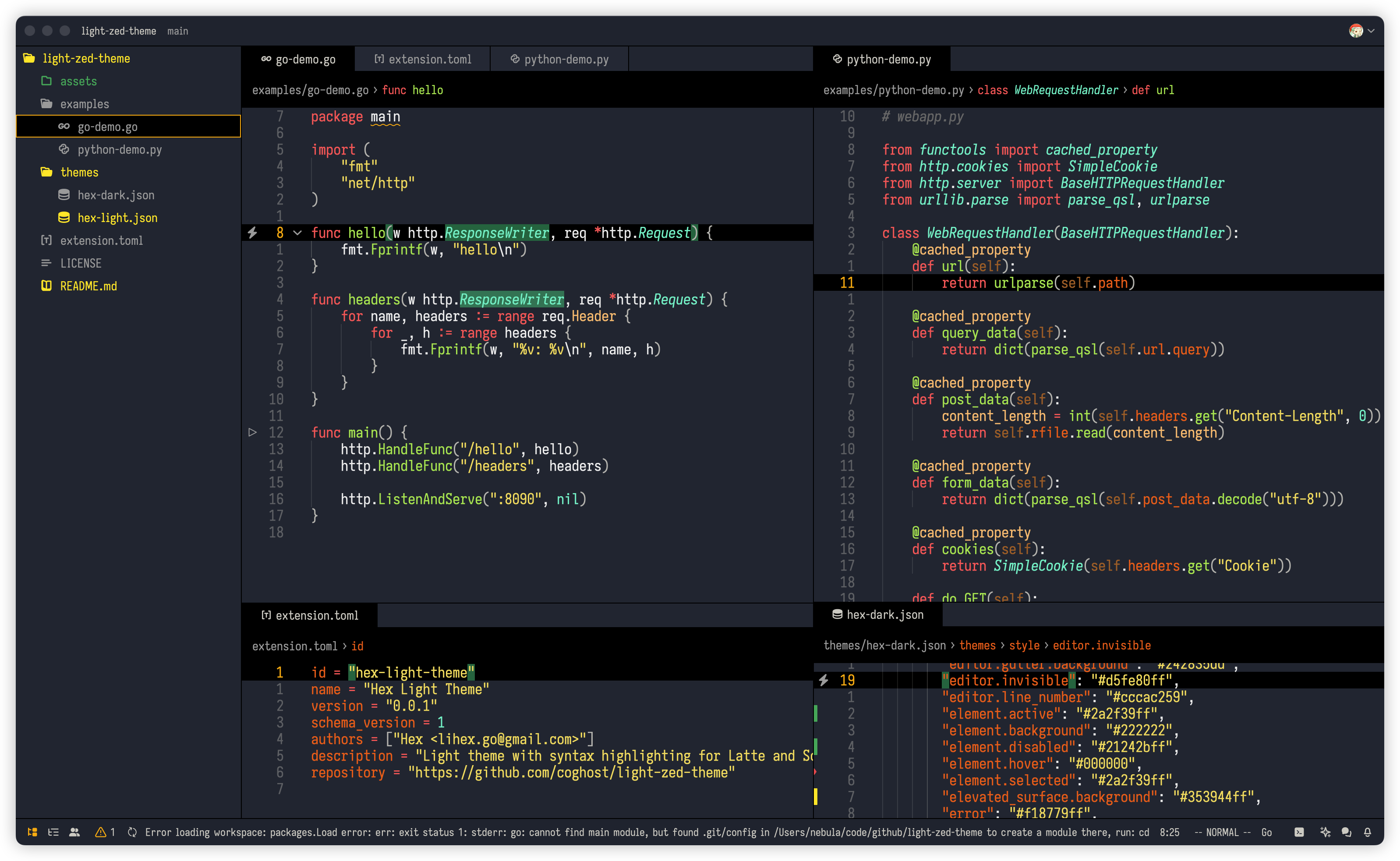Click the warning diagnostics icon
The width and height of the screenshot is (1400, 861).
(x=101, y=832)
